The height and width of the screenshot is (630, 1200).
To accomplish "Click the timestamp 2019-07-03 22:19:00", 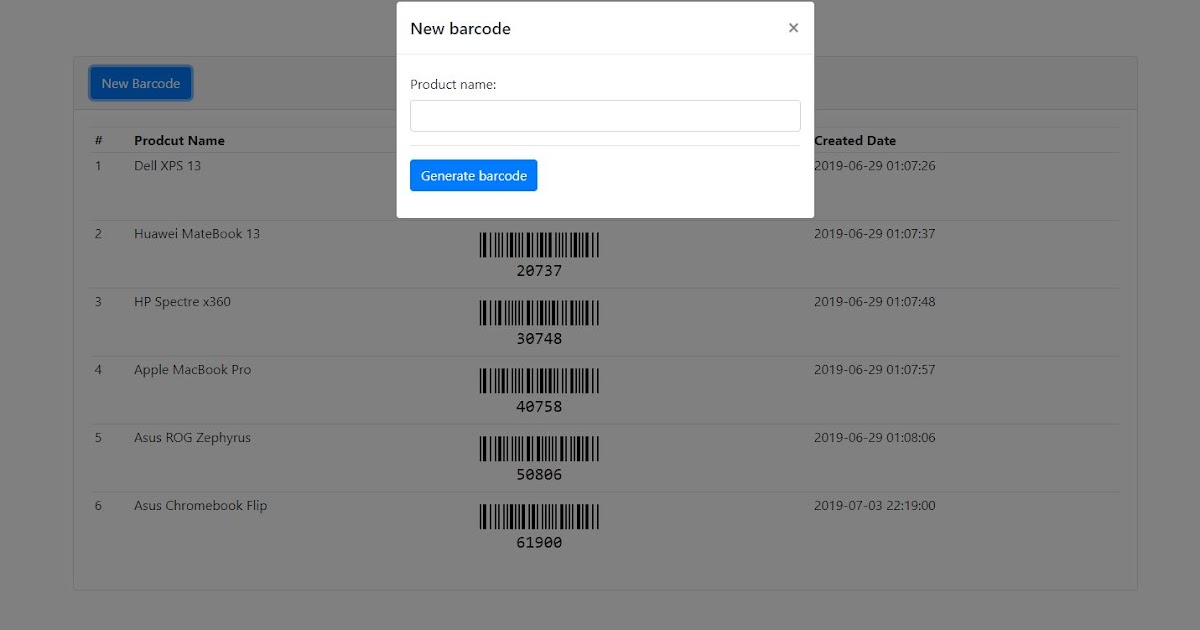I will tap(875, 505).
